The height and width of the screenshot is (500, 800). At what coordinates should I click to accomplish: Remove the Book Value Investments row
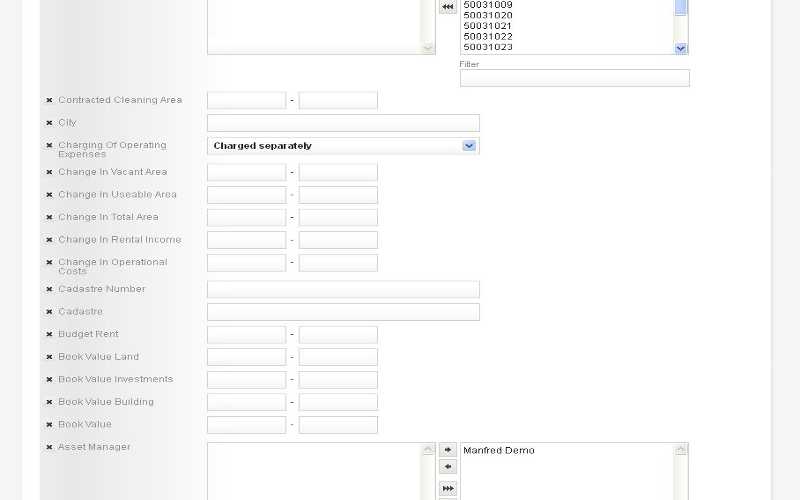tap(49, 380)
